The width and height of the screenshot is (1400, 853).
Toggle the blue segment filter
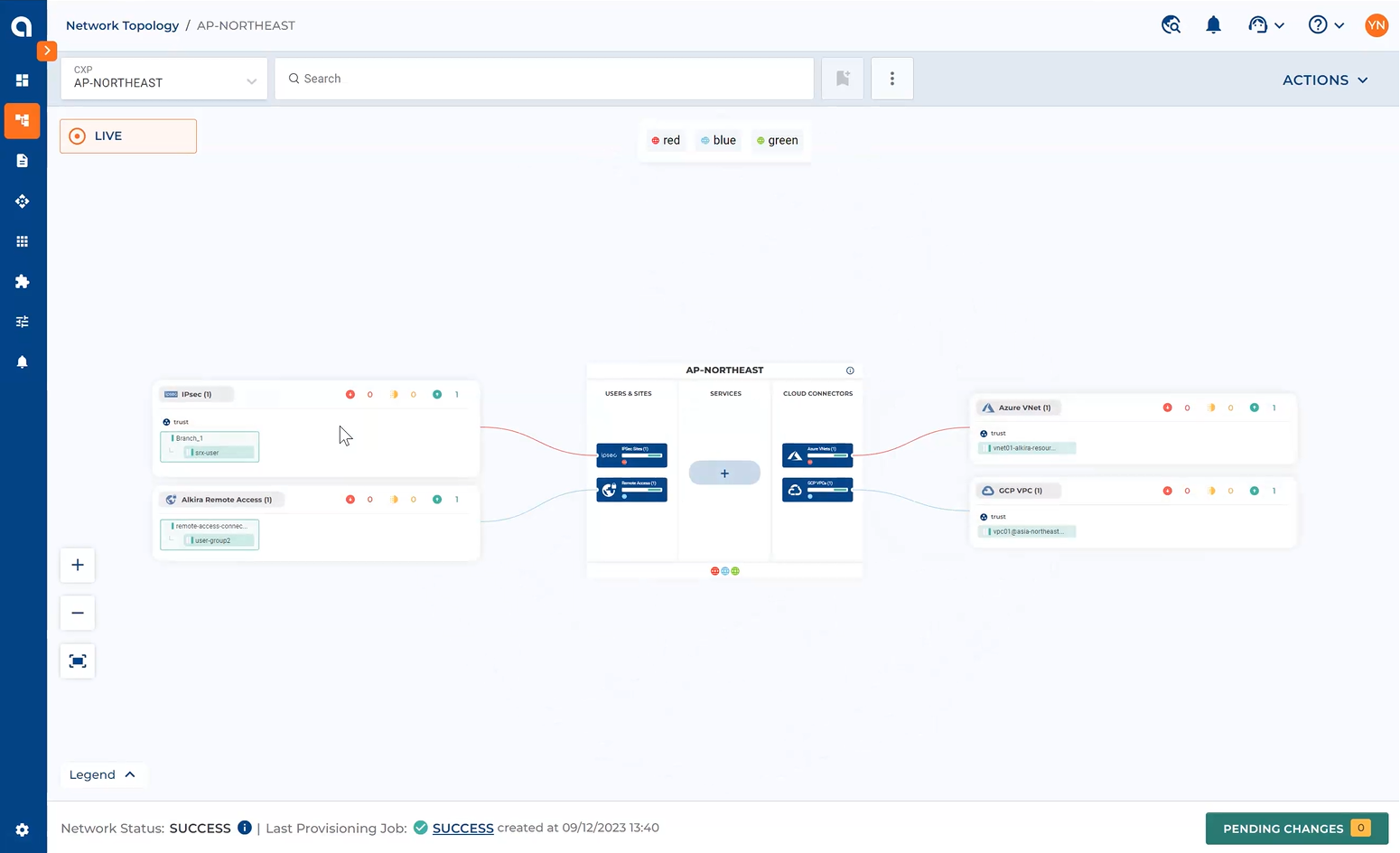718,140
